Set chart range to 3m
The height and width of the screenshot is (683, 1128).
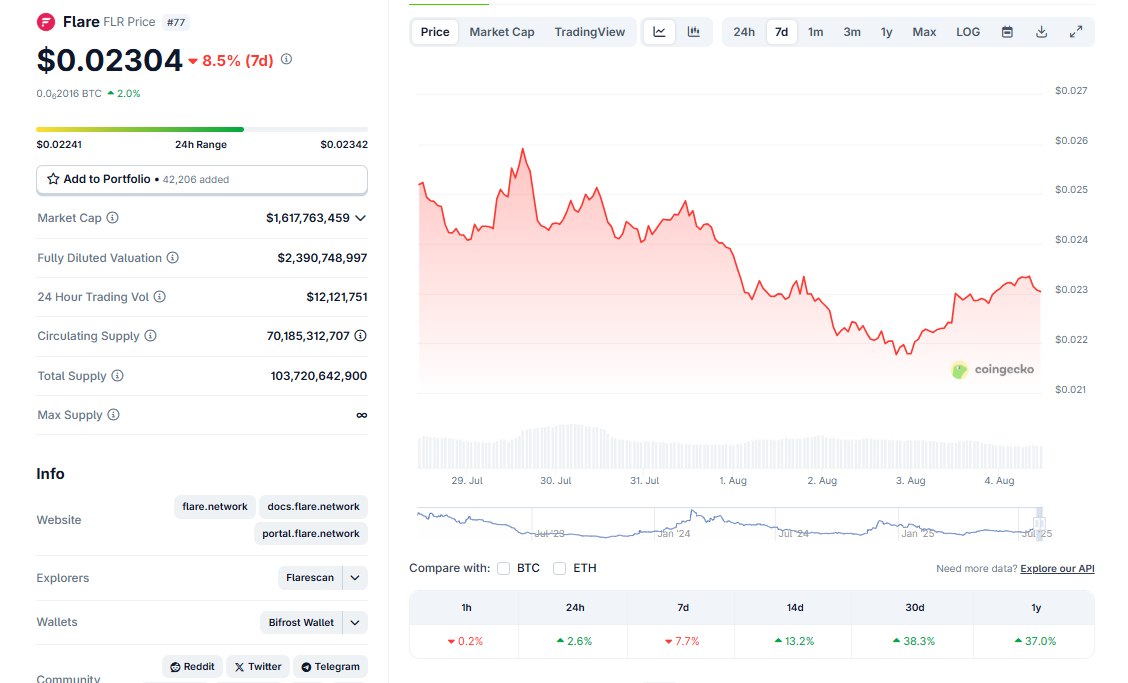(852, 32)
